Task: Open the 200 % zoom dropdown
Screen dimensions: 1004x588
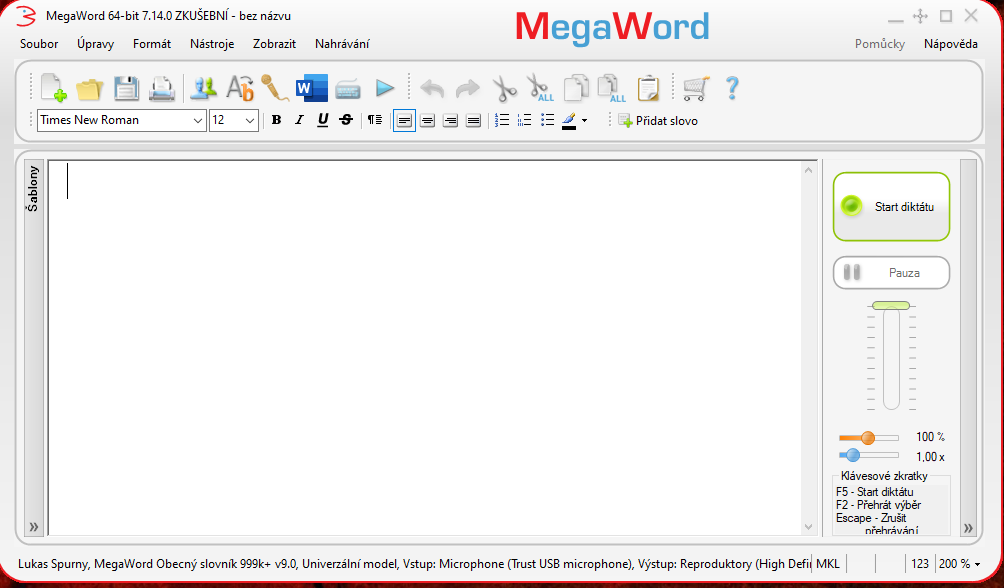Action: [x=959, y=564]
